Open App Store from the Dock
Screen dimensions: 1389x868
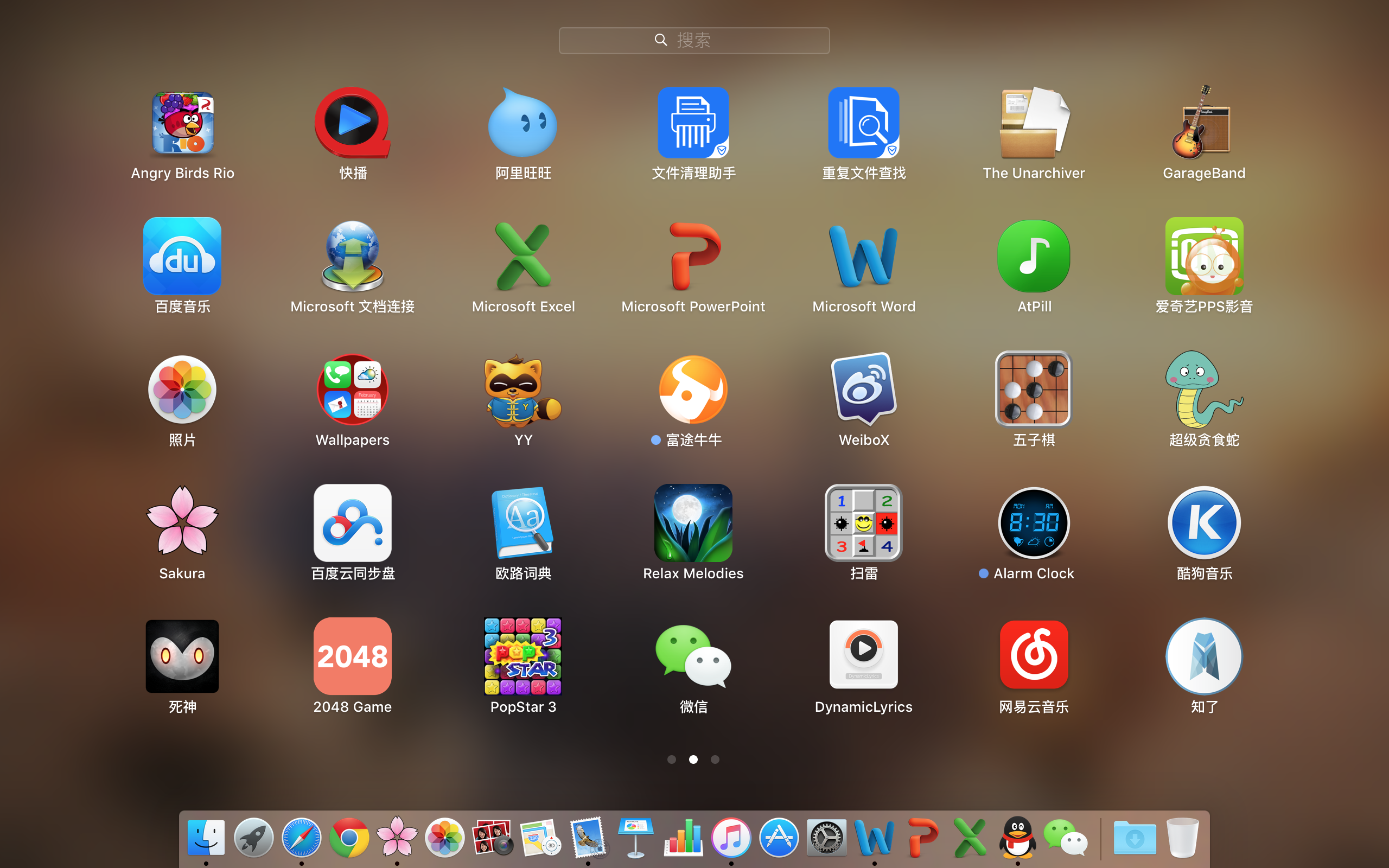point(779,838)
